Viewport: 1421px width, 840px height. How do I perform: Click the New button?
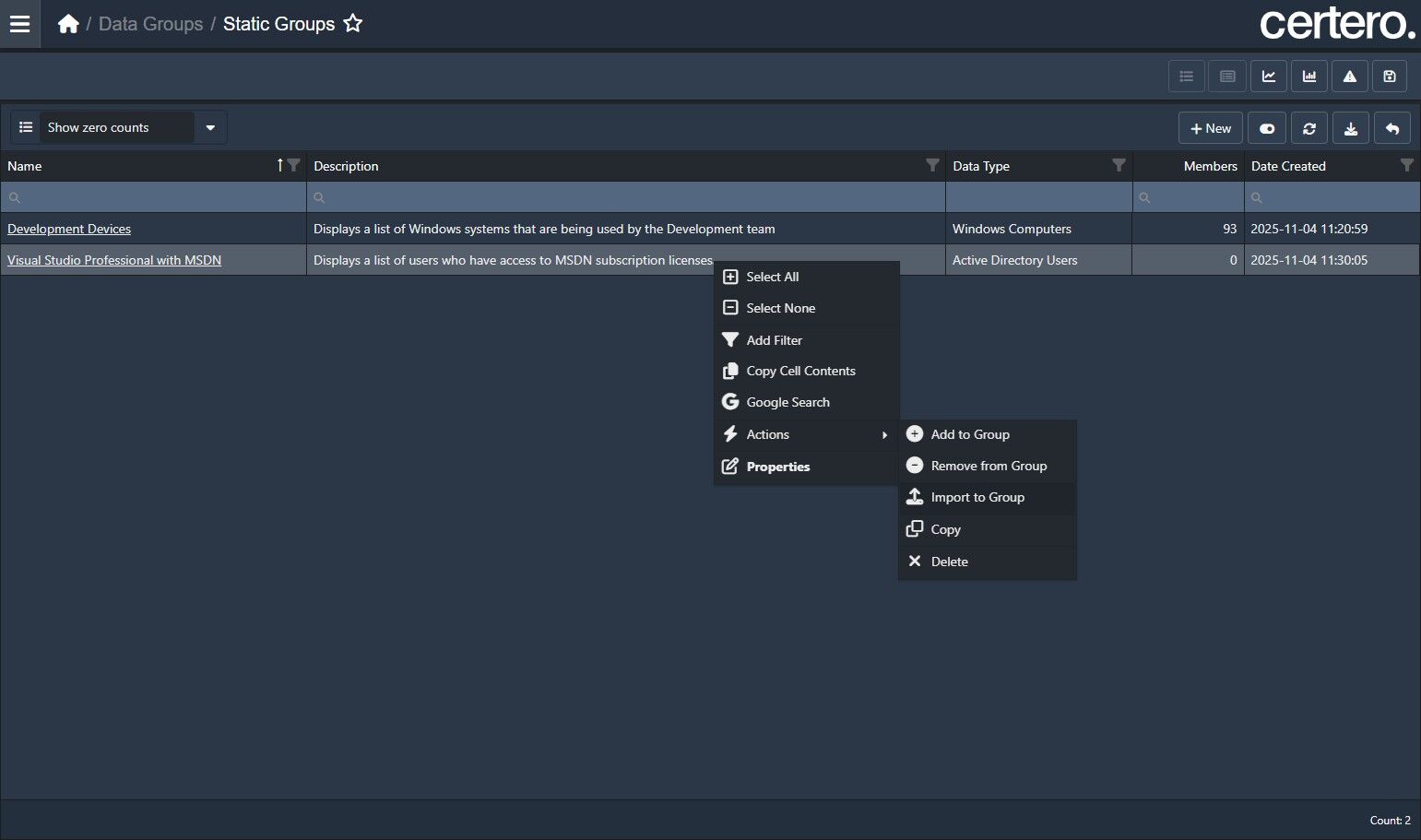1211,128
